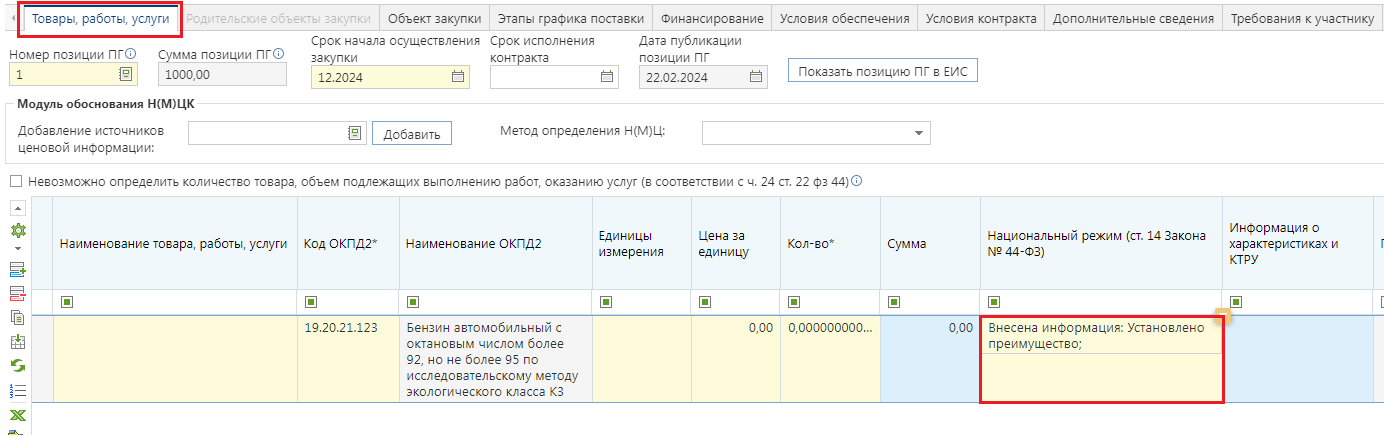Click info icon next to Сумма позиции ПГ
The height and width of the screenshot is (436, 1384).
coord(277,53)
